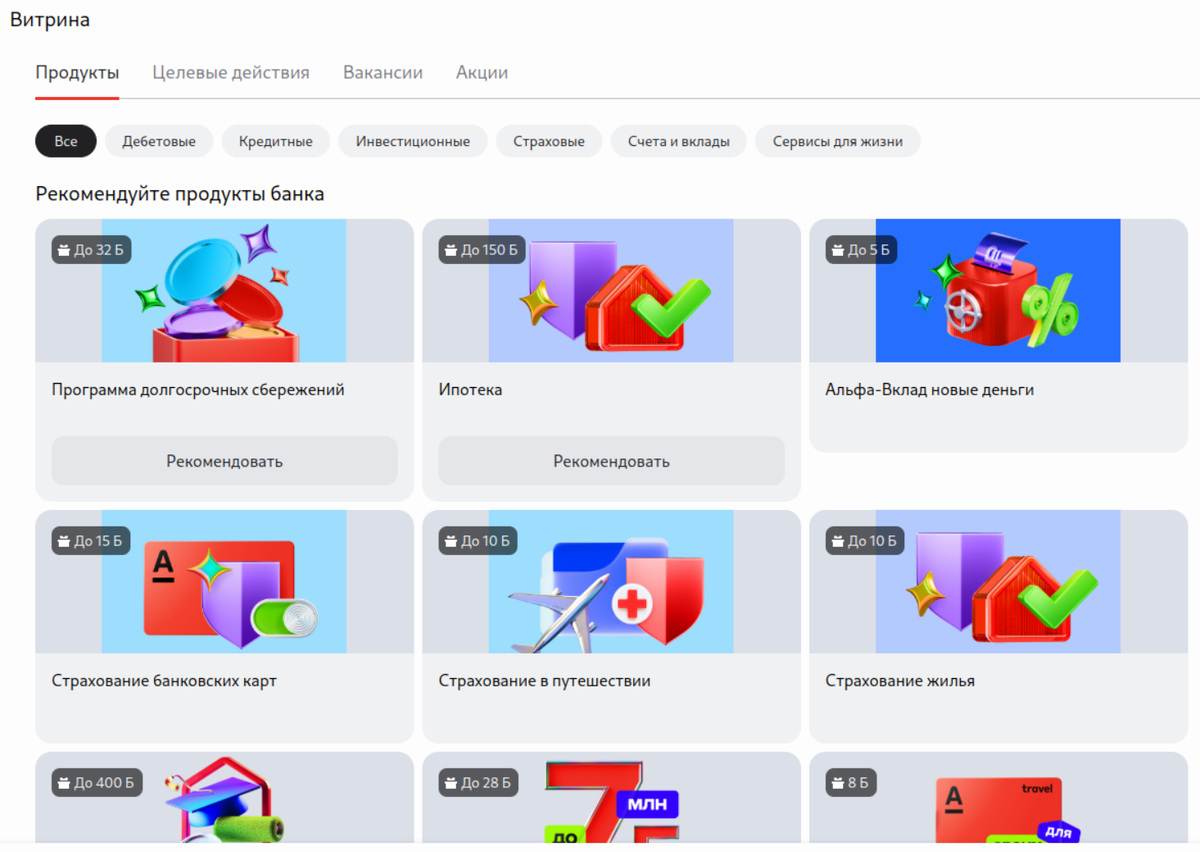Click Рекомендовать under Ипотека
Viewport: 1200px width, 852px height.
pos(612,461)
